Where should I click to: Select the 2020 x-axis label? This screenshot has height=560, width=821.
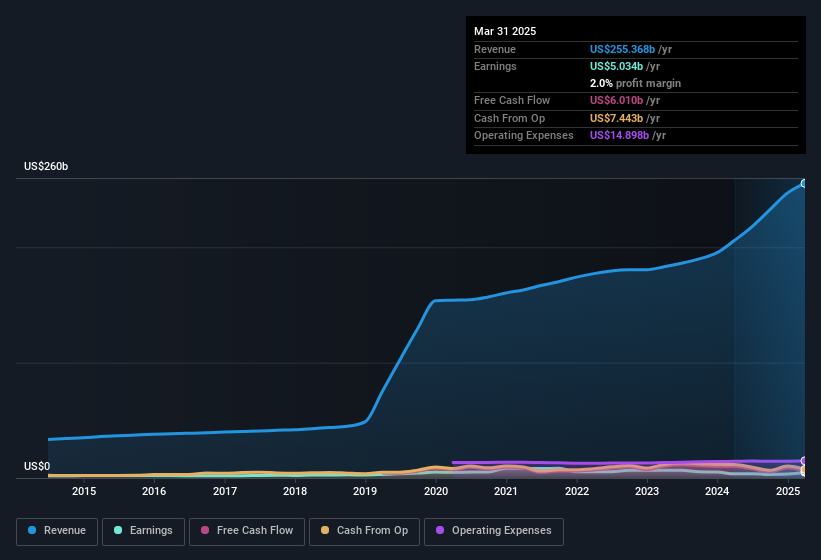(x=436, y=491)
